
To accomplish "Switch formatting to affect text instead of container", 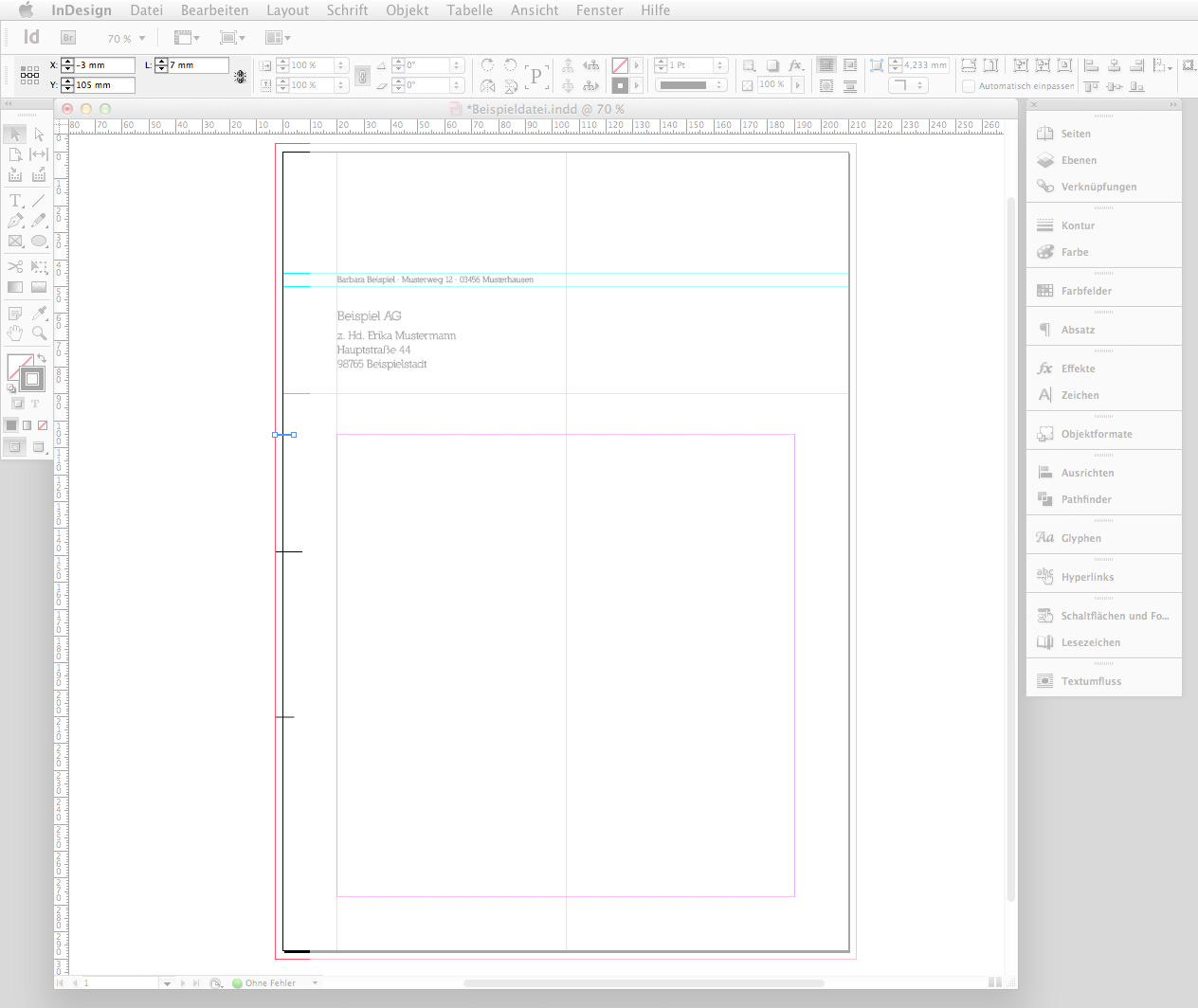I will (x=34, y=404).
